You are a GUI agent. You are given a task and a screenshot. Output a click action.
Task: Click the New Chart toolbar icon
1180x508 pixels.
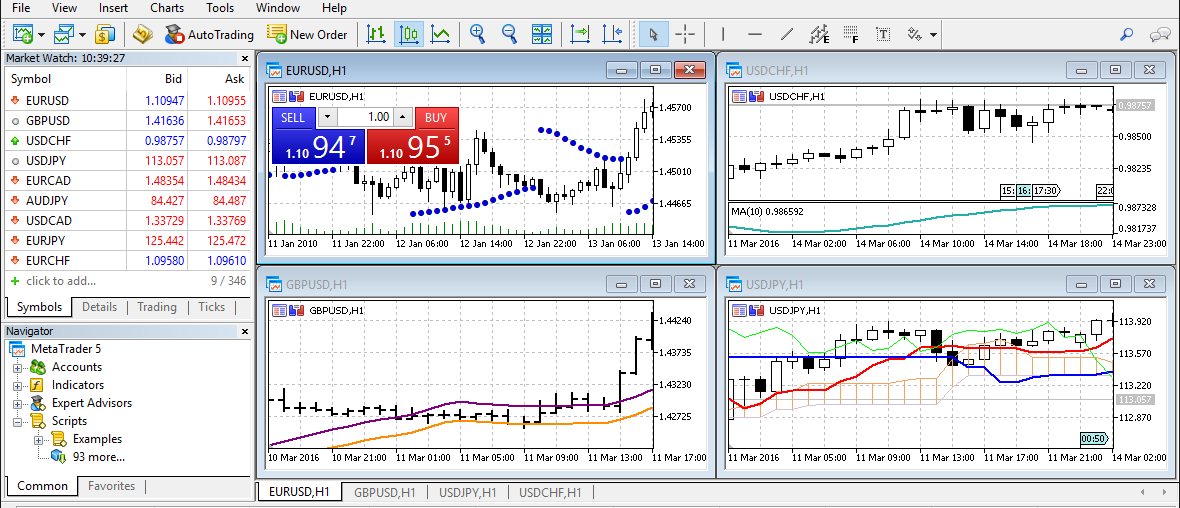23,34
